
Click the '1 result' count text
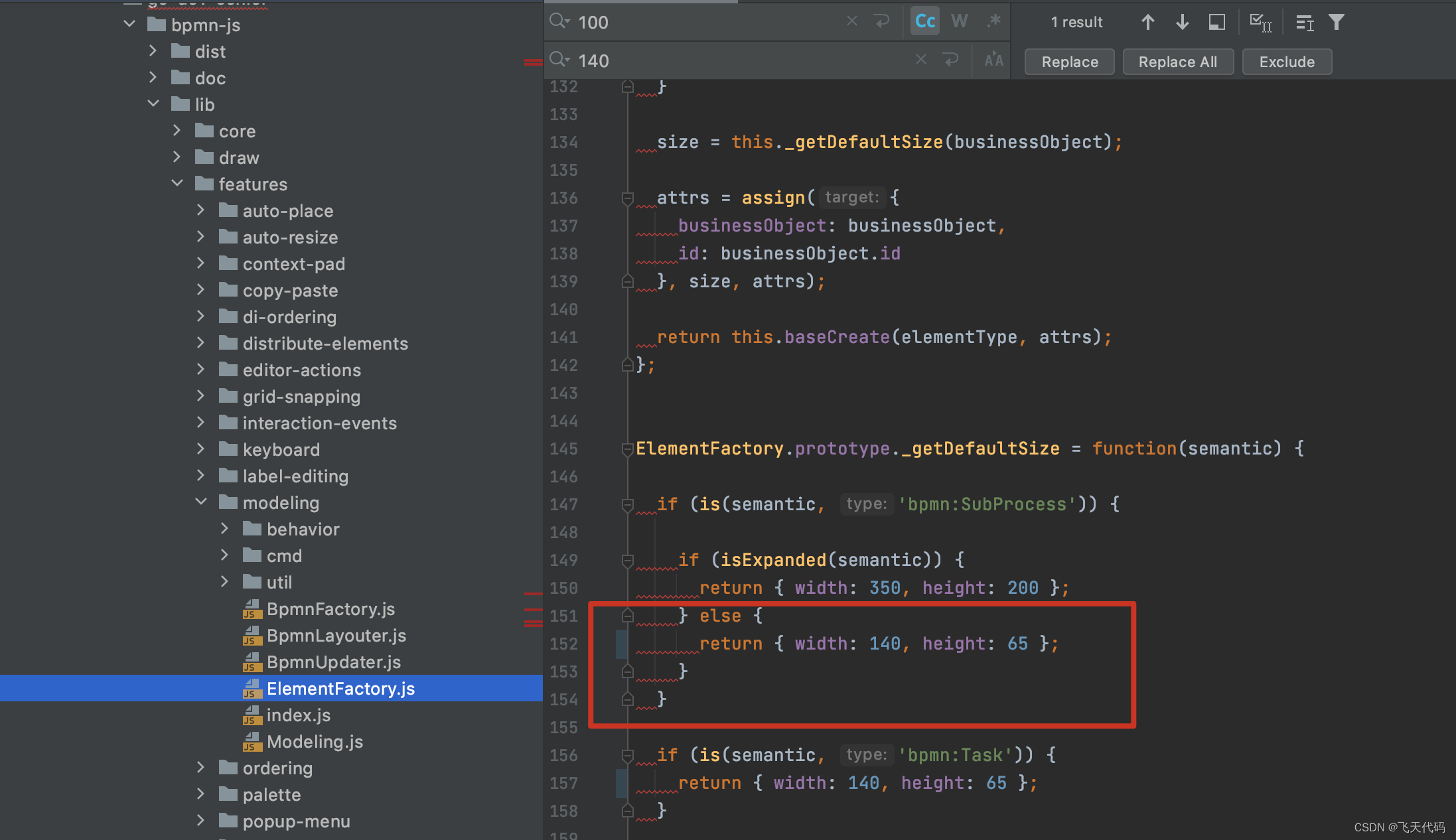pyautogui.click(x=1076, y=23)
